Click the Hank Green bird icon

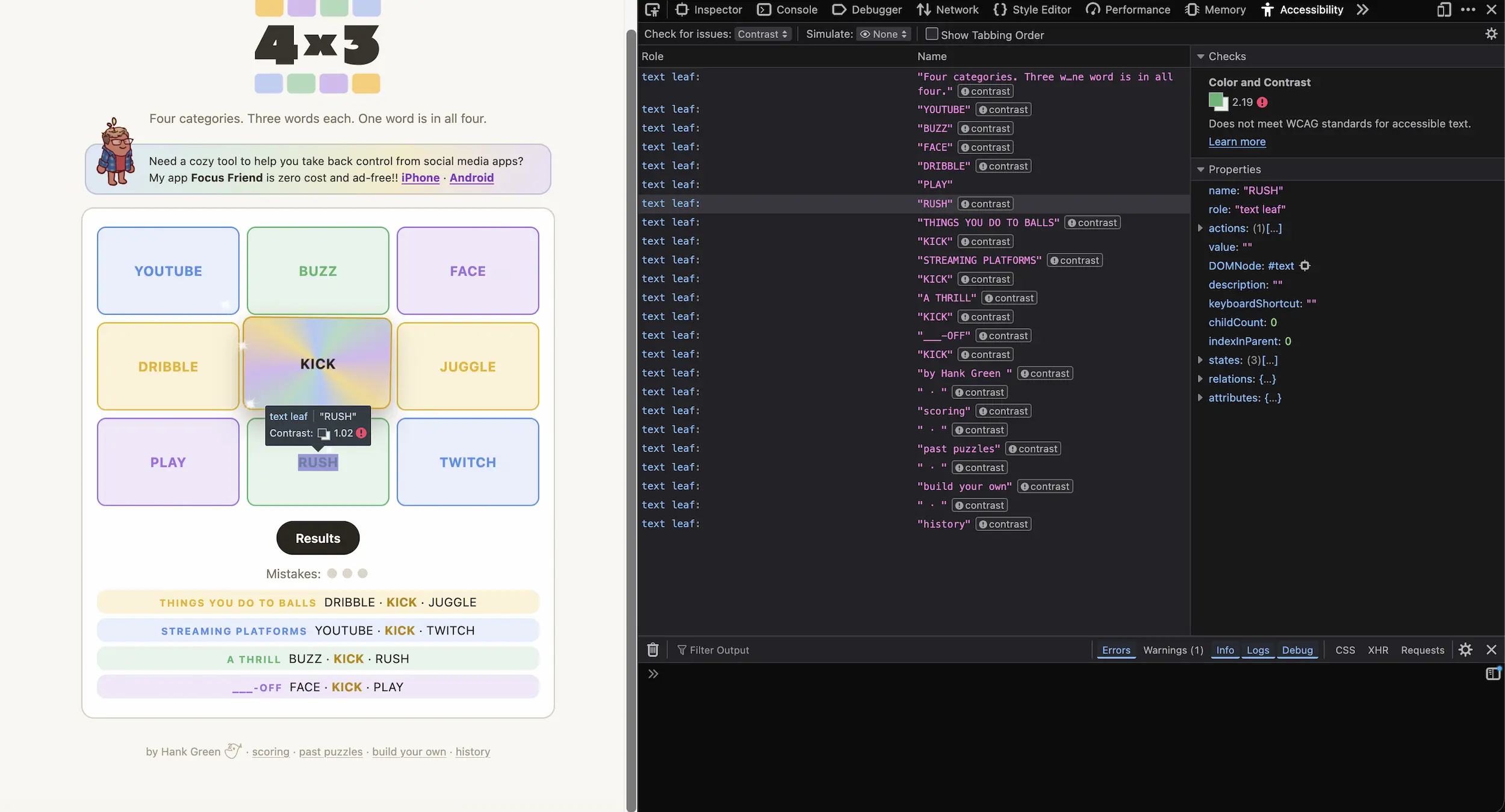coord(233,751)
